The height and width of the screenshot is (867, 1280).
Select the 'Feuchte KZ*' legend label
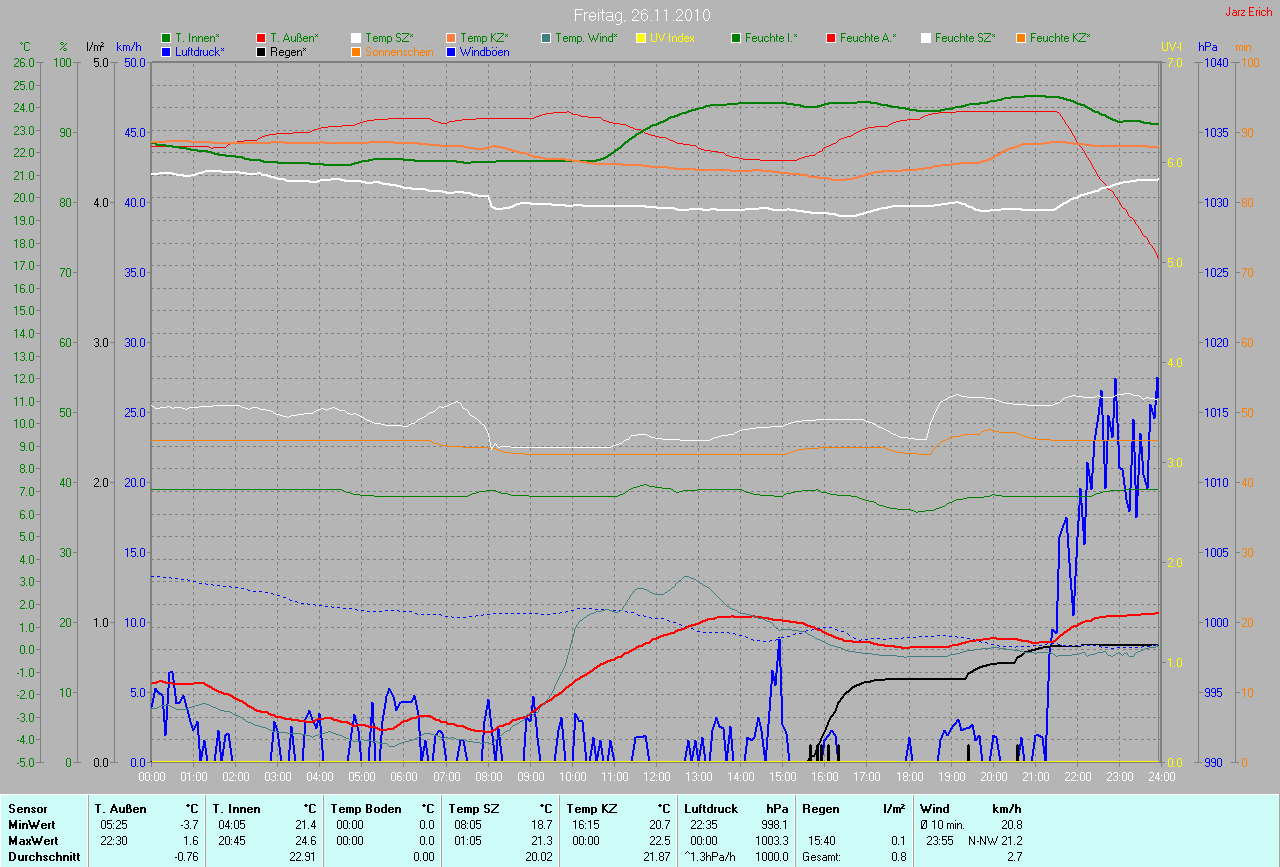[x=1060, y=38]
